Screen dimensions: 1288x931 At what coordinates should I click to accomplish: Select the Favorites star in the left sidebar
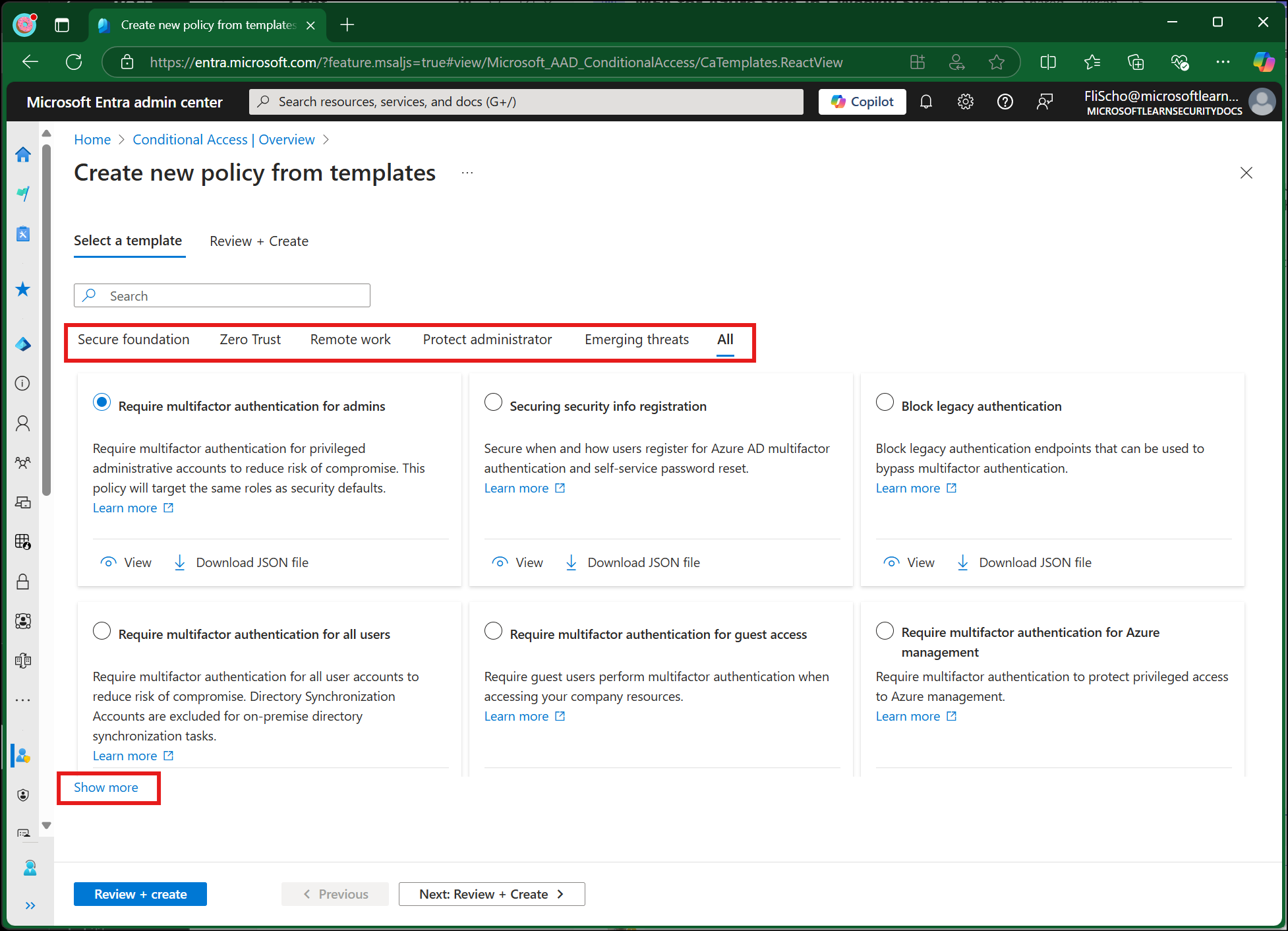(x=23, y=289)
